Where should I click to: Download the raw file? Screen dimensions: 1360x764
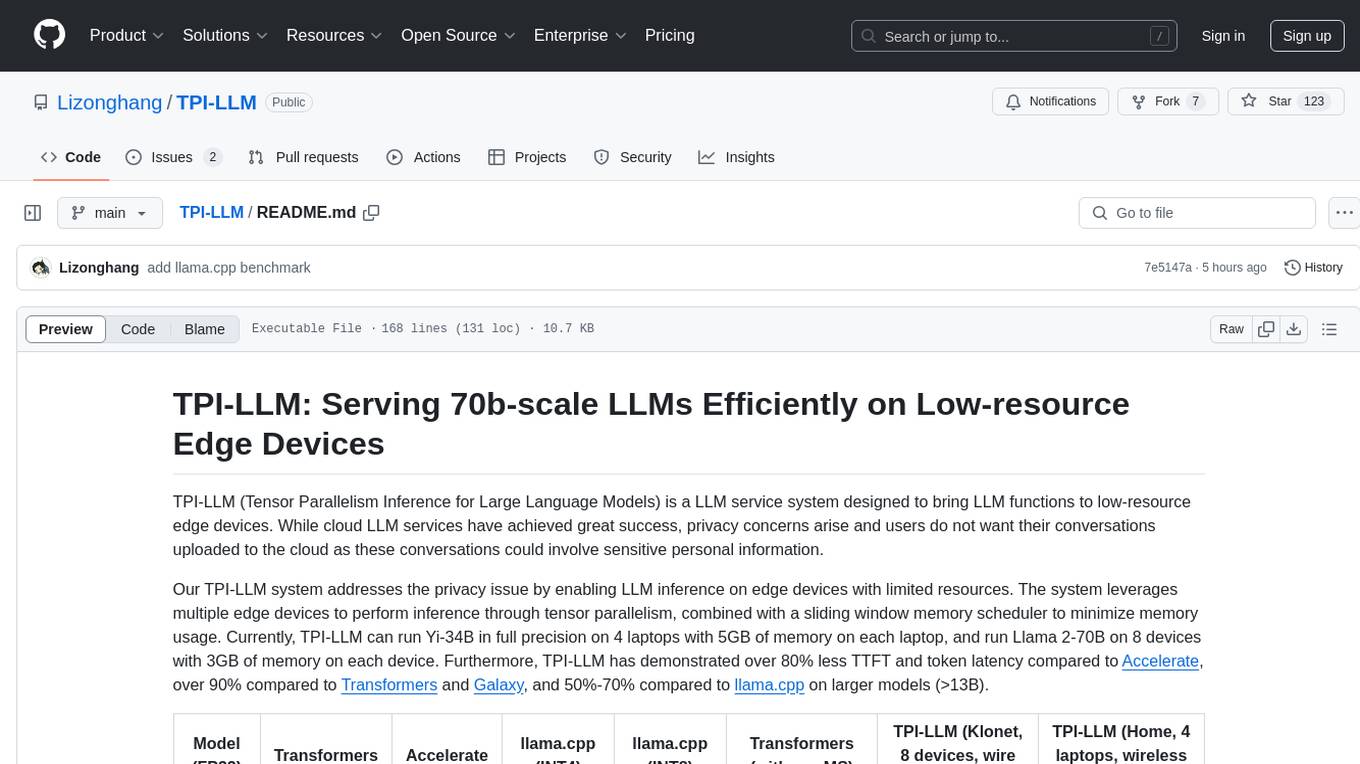point(1293,329)
